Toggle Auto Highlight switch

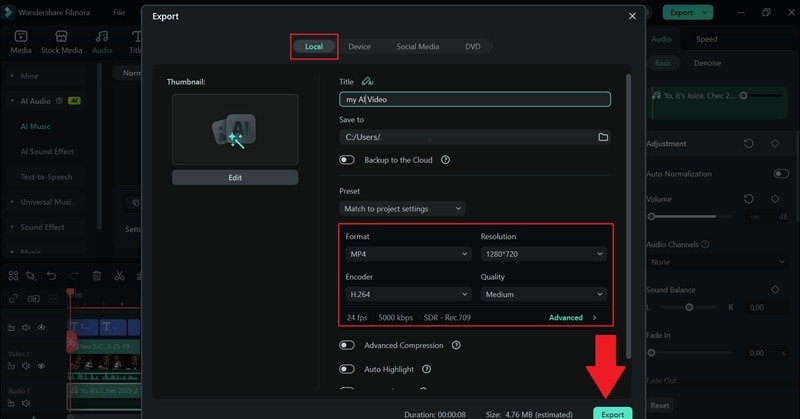pos(347,369)
